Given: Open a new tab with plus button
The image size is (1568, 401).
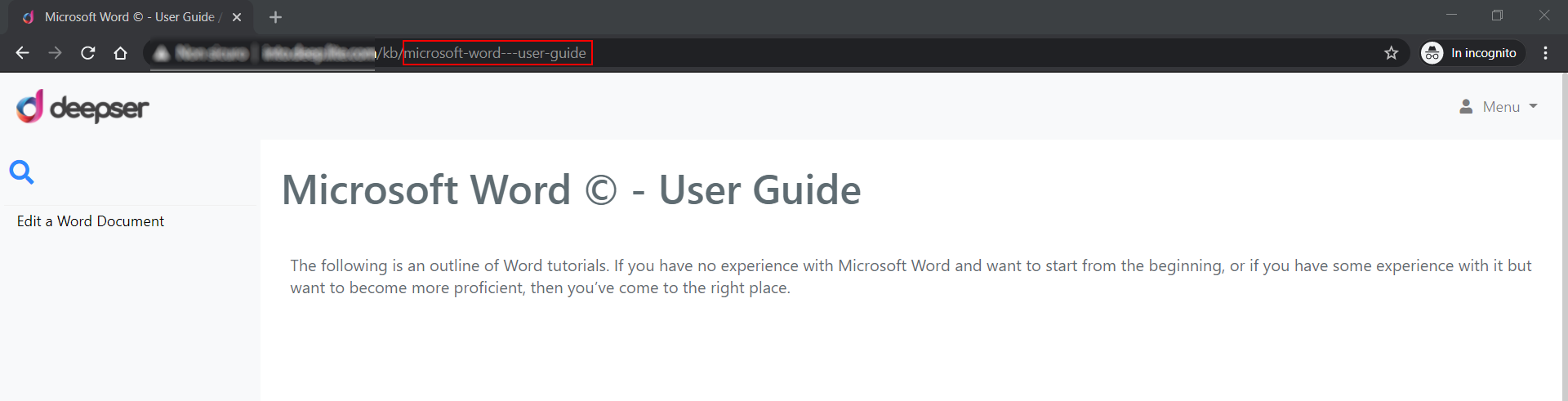Looking at the screenshot, I should click(x=275, y=17).
